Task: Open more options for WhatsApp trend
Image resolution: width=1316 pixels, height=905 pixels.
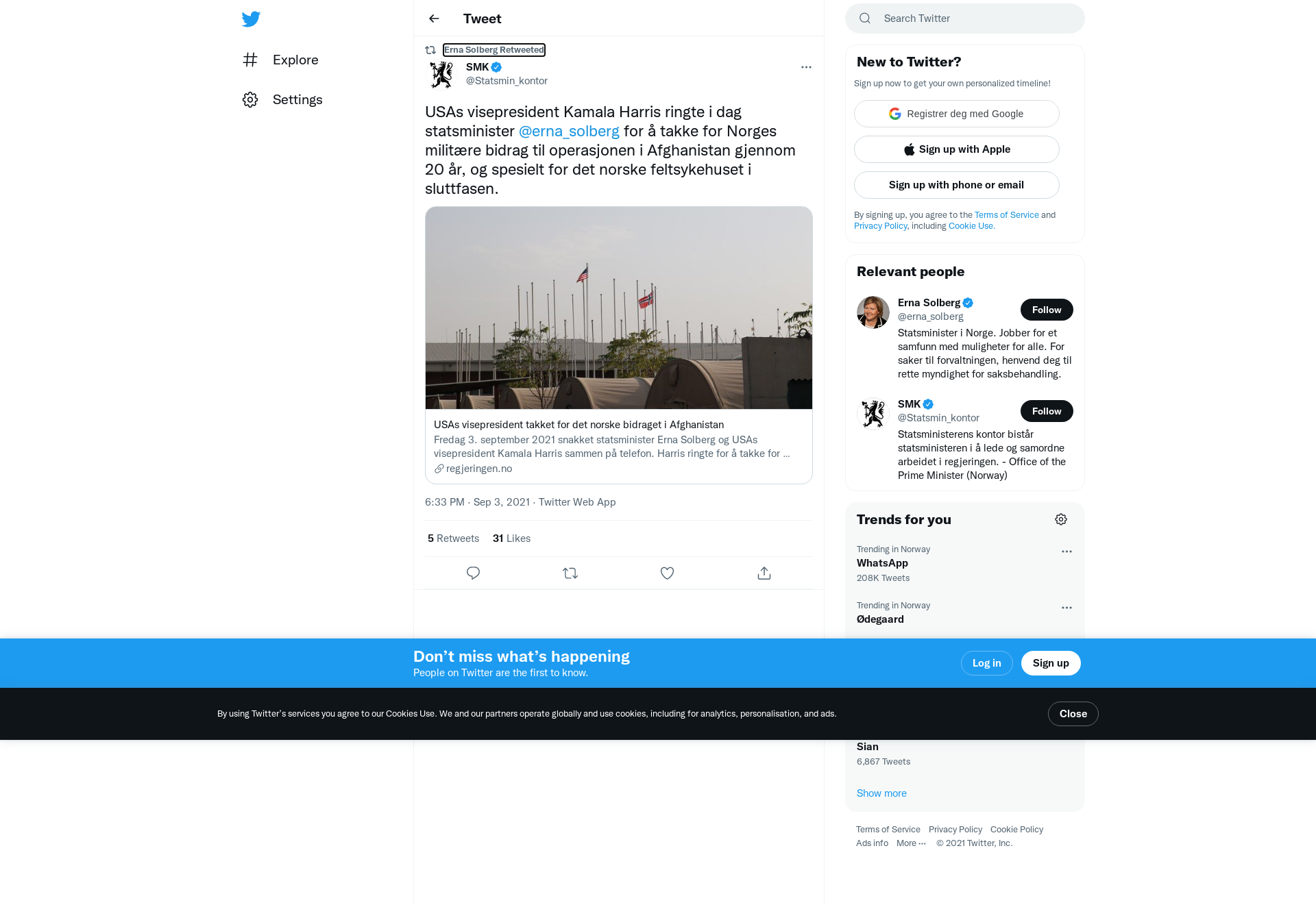Action: pyautogui.click(x=1067, y=551)
